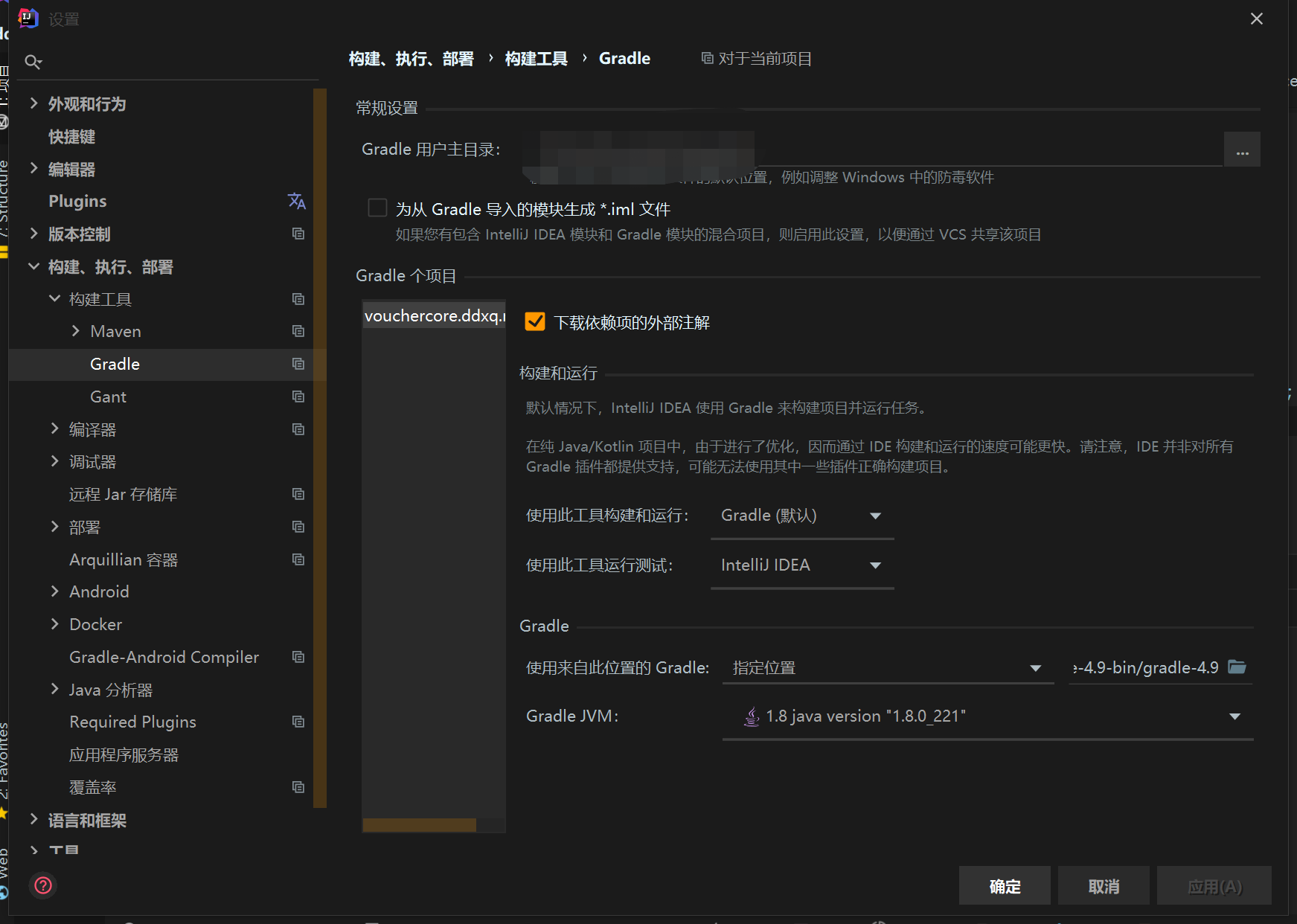
Task: Open the 使用此工具构建和运行 dropdown
Action: tap(802, 516)
